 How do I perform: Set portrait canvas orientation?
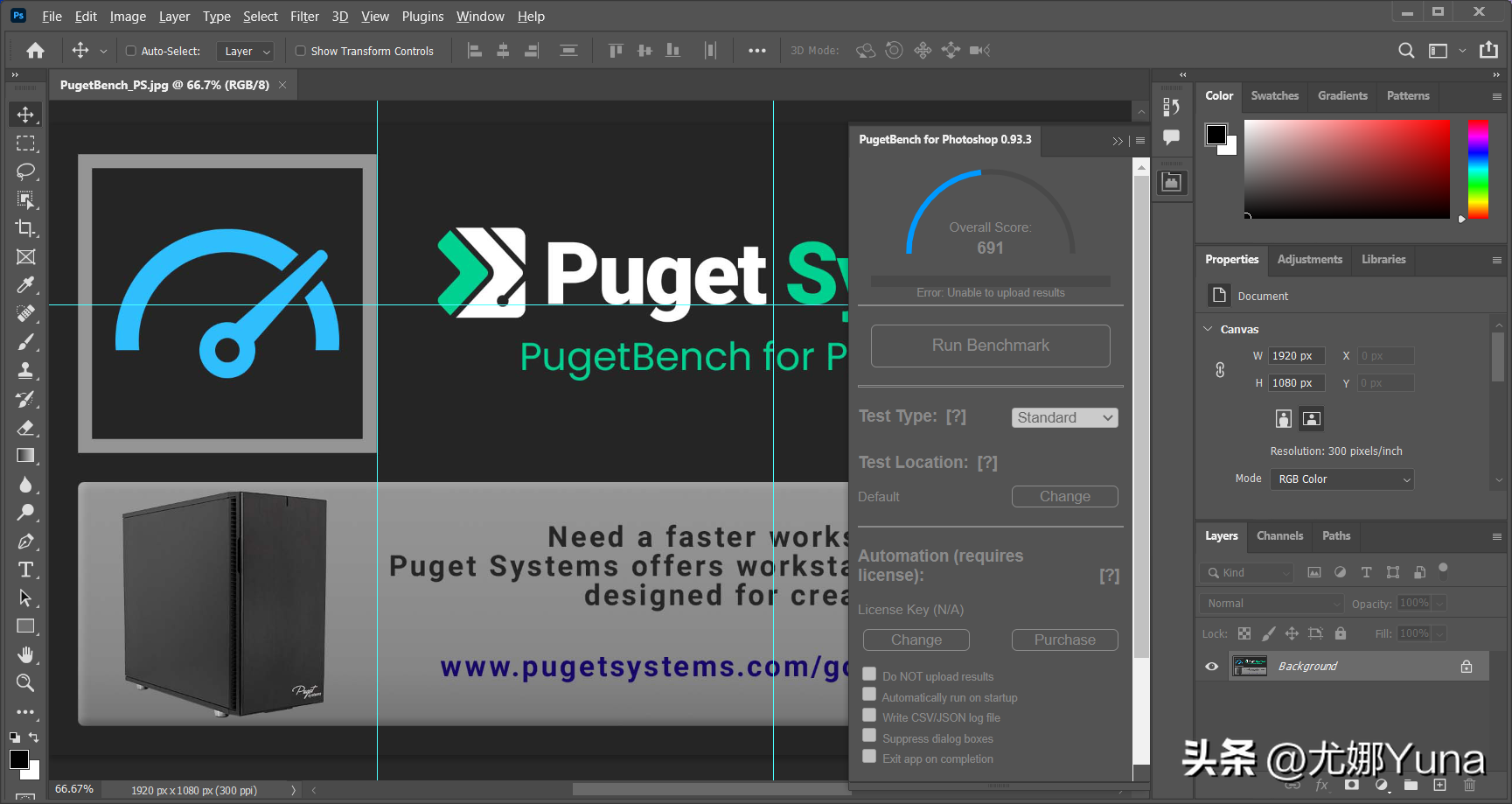pos(1283,418)
